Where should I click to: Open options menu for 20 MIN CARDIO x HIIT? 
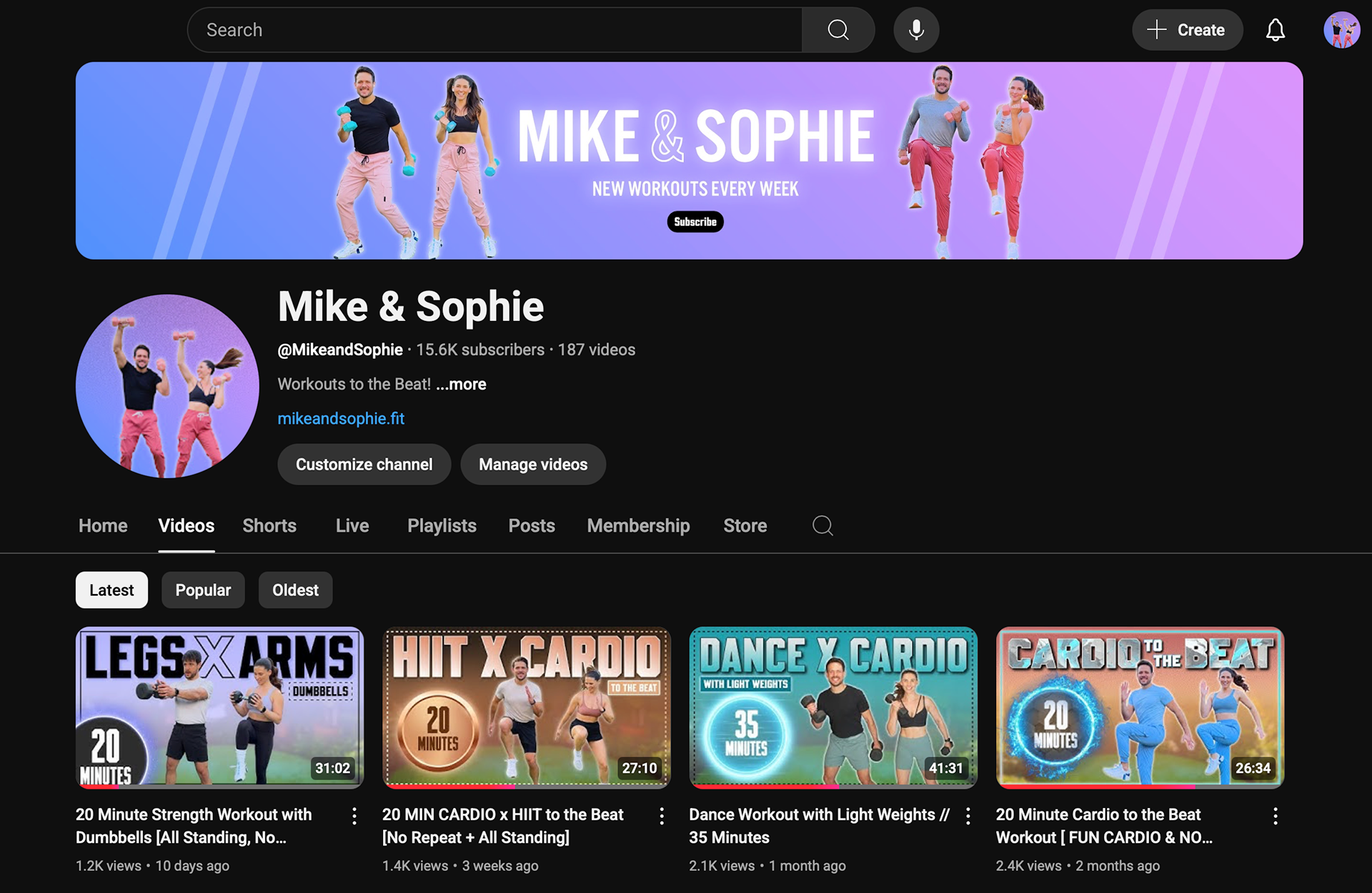pos(662,816)
